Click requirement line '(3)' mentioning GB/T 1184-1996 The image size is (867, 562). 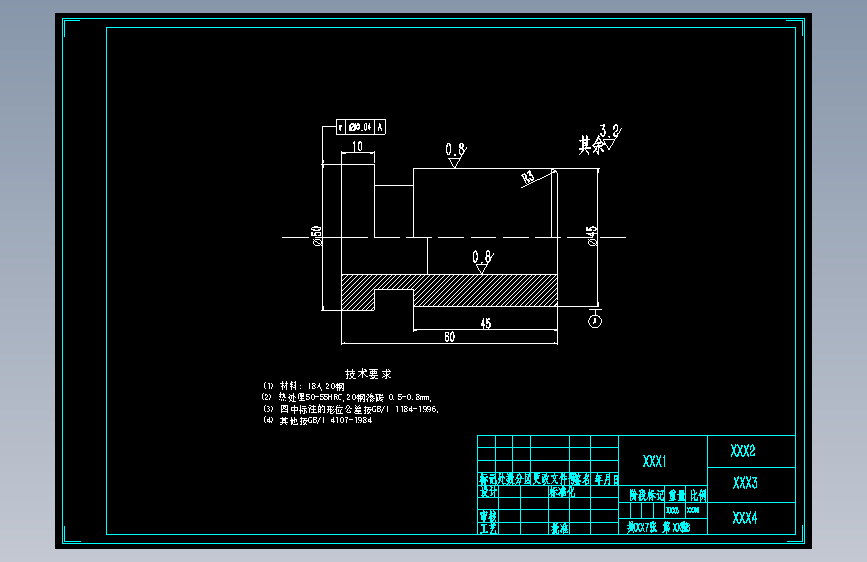point(351,409)
